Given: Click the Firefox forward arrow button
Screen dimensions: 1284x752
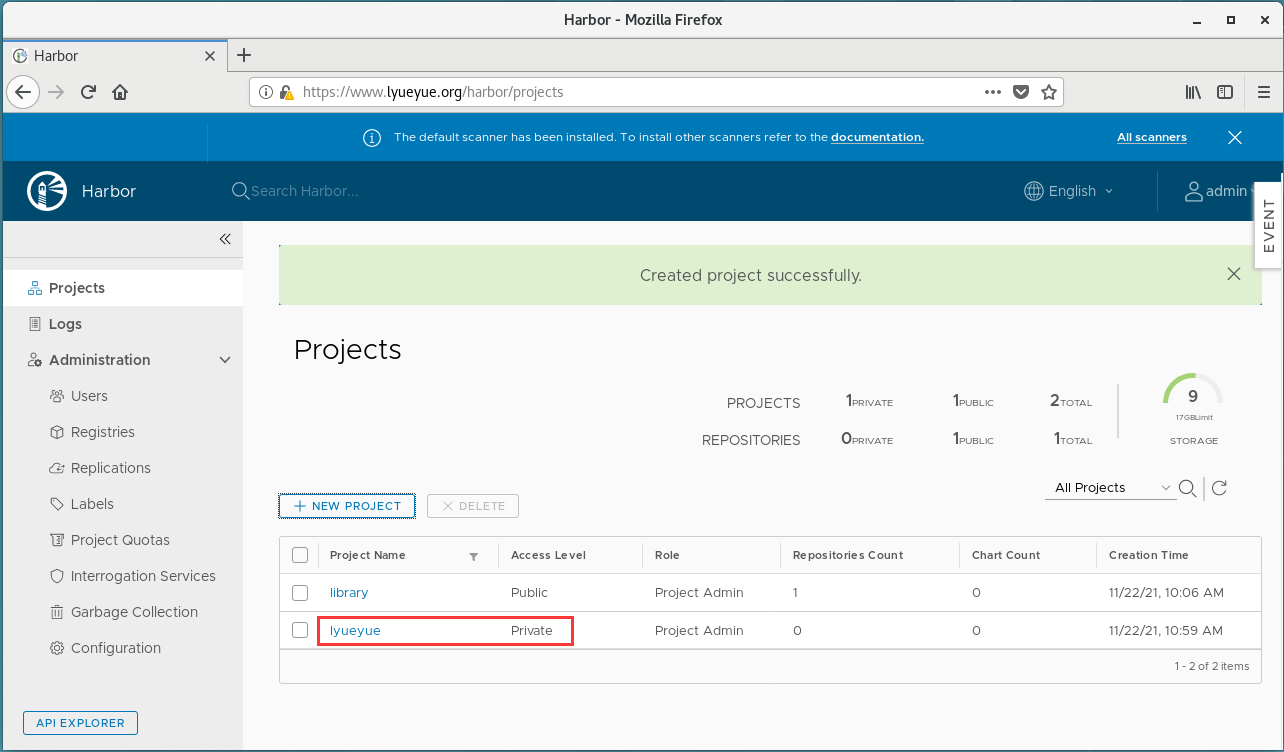Looking at the screenshot, I should point(56,92).
